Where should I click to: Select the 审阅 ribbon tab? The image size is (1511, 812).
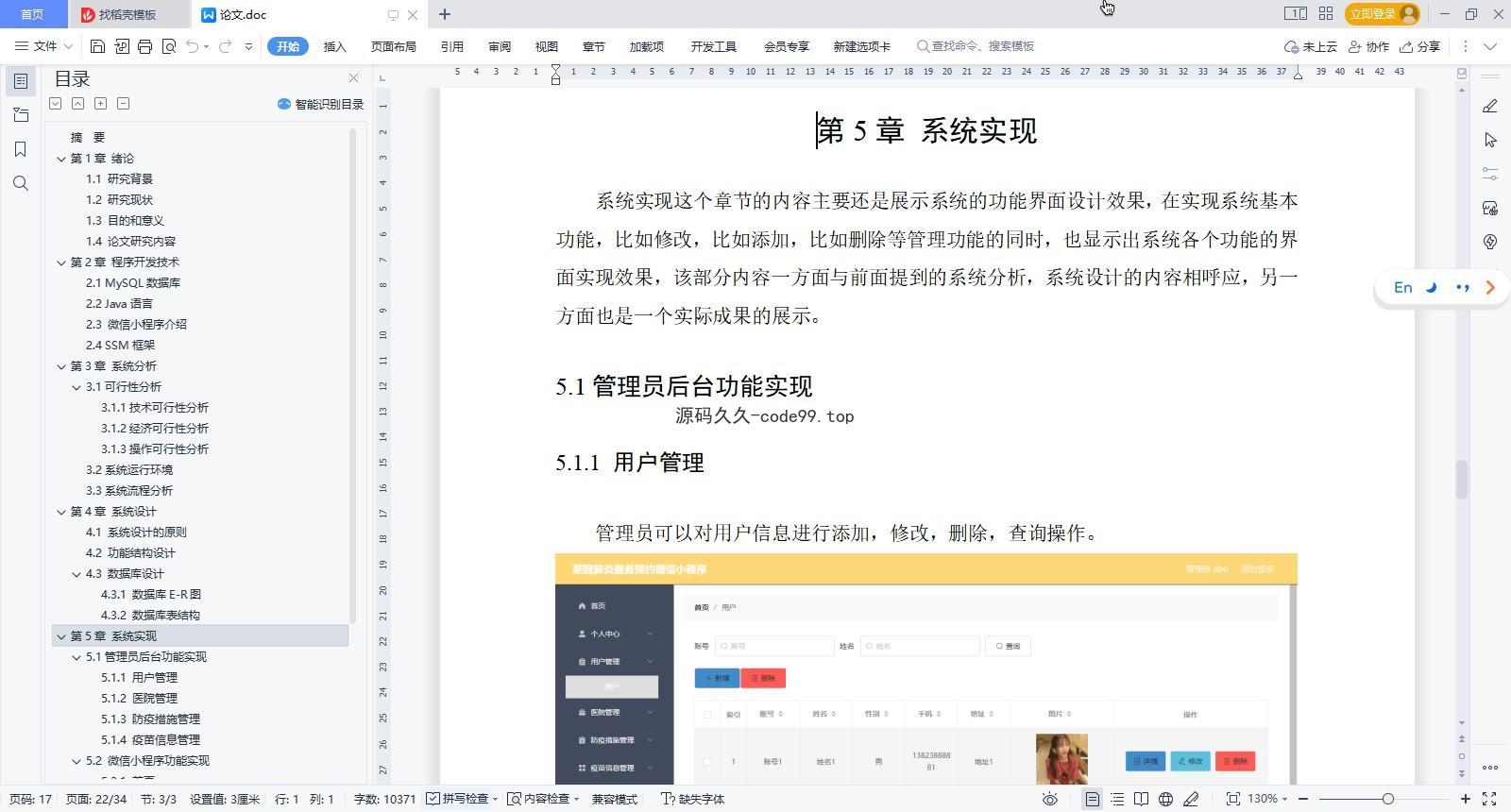(500, 46)
